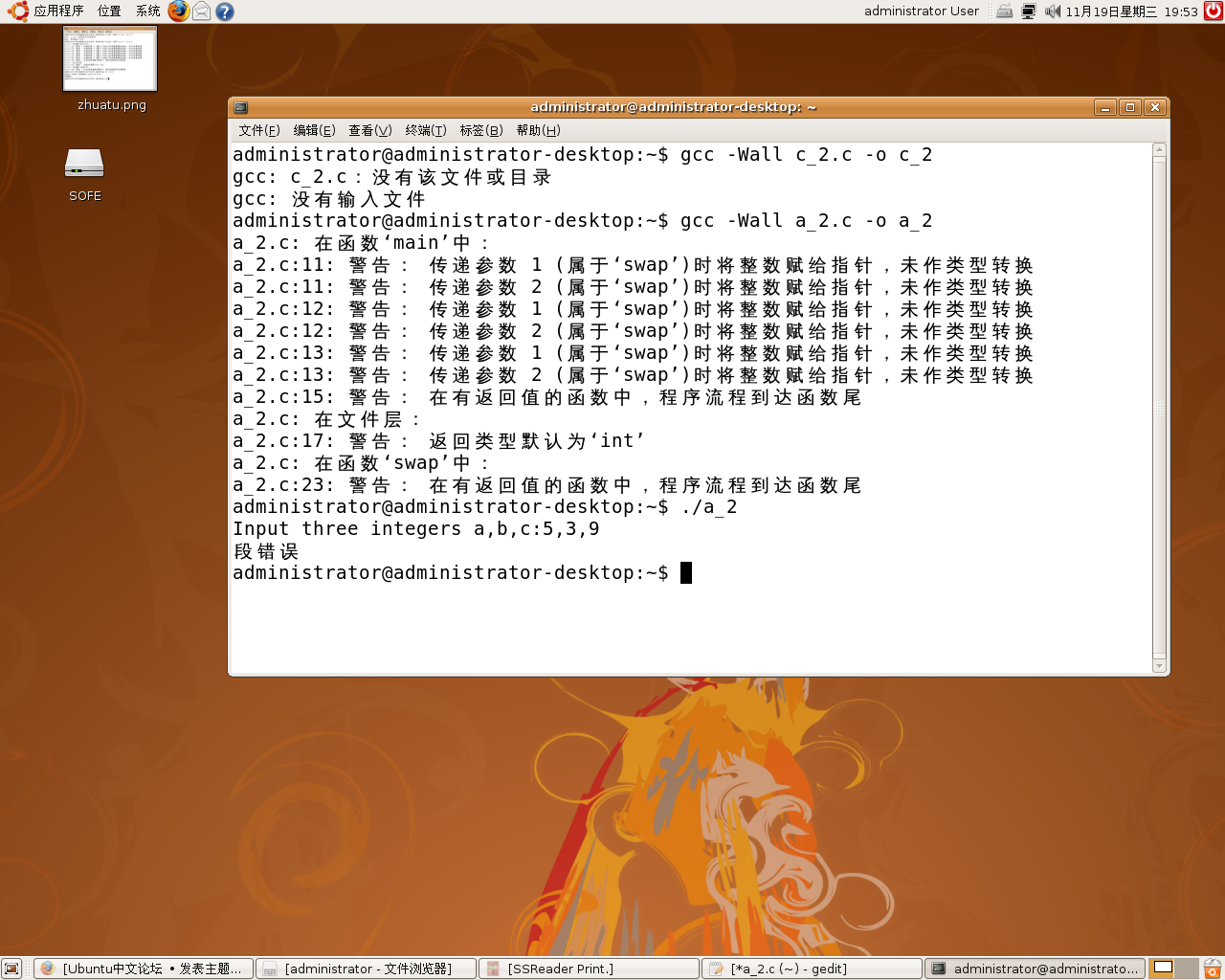1225x980 pixels.
Task: Open the Ubuntu 应用程序 menu
Action: [x=46, y=11]
